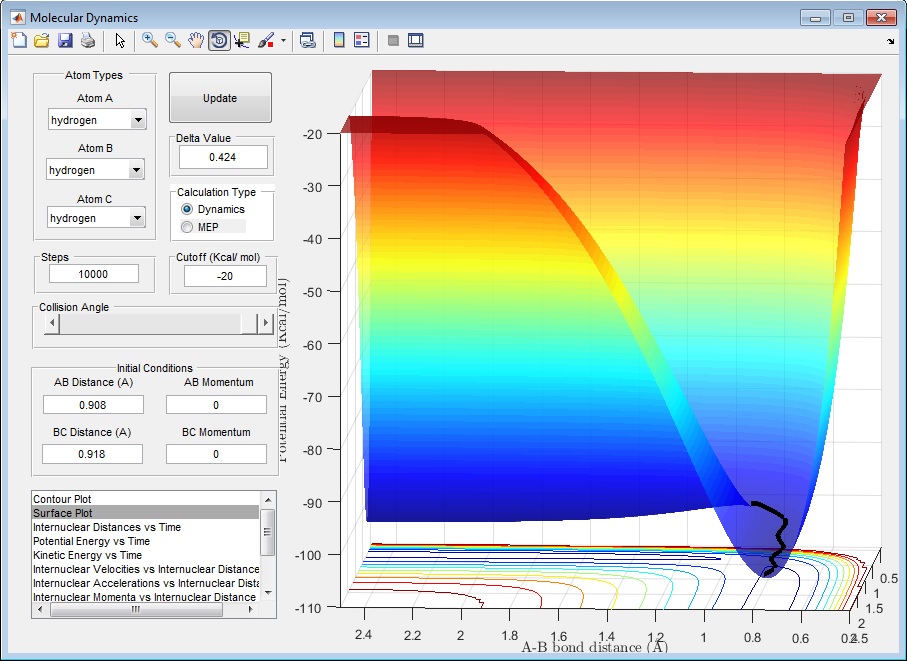Click the Open File folder icon
Image resolution: width=907 pixels, height=661 pixels.
point(42,41)
